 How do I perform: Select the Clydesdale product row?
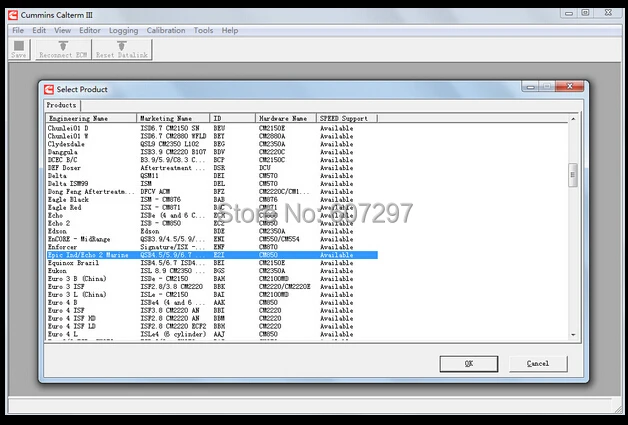point(212,144)
